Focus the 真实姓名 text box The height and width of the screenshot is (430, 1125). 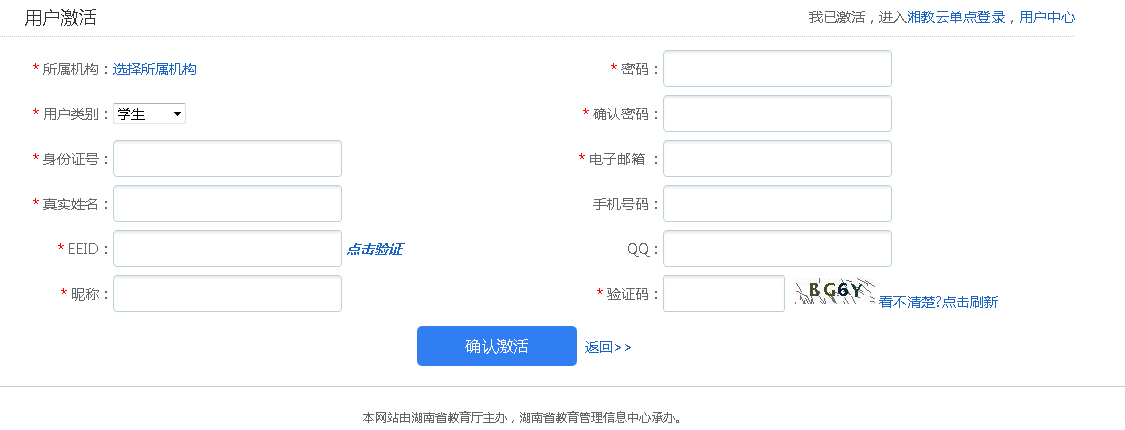point(227,204)
